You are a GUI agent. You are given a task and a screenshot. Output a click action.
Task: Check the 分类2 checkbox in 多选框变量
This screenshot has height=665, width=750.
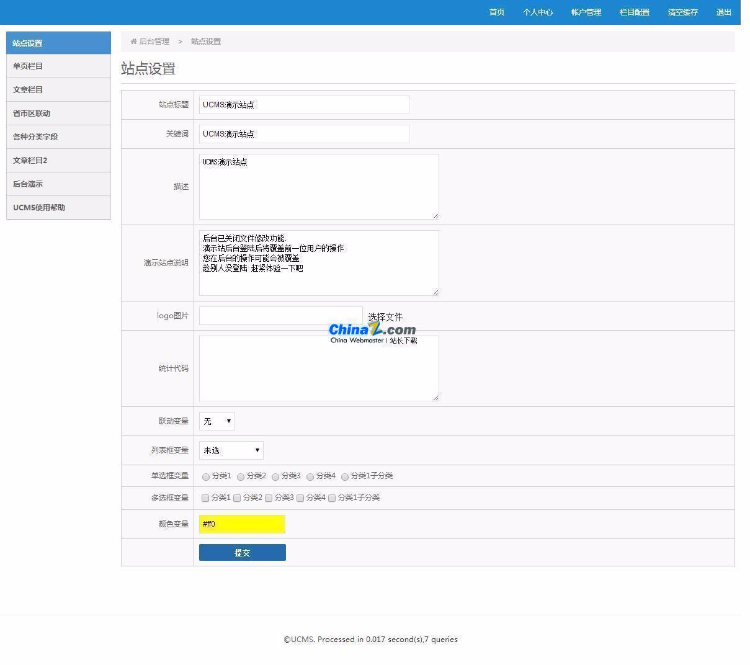pos(240,497)
